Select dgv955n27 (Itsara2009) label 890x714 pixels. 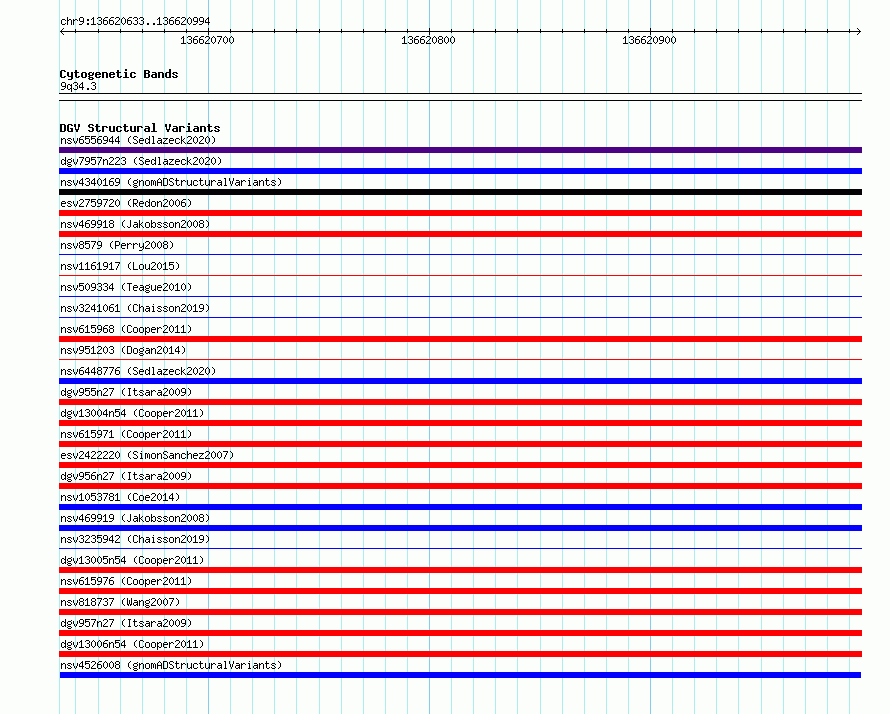point(126,392)
